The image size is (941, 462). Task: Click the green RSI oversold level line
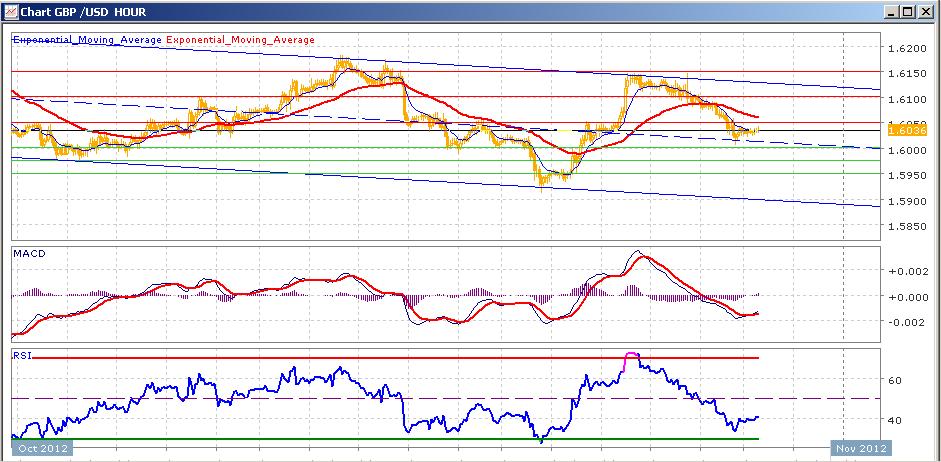coord(385,439)
